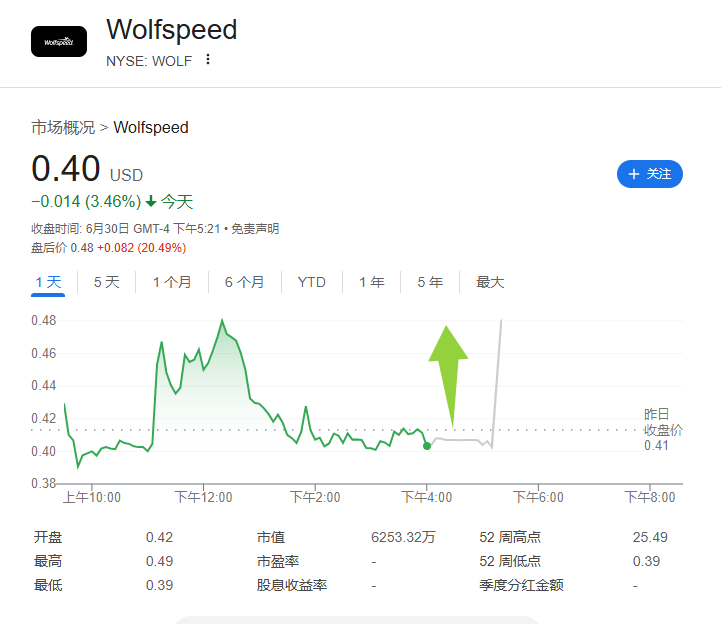This screenshot has height=624, width=721.
Task: Select the 1 天 chart range tab
Action: [48, 282]
